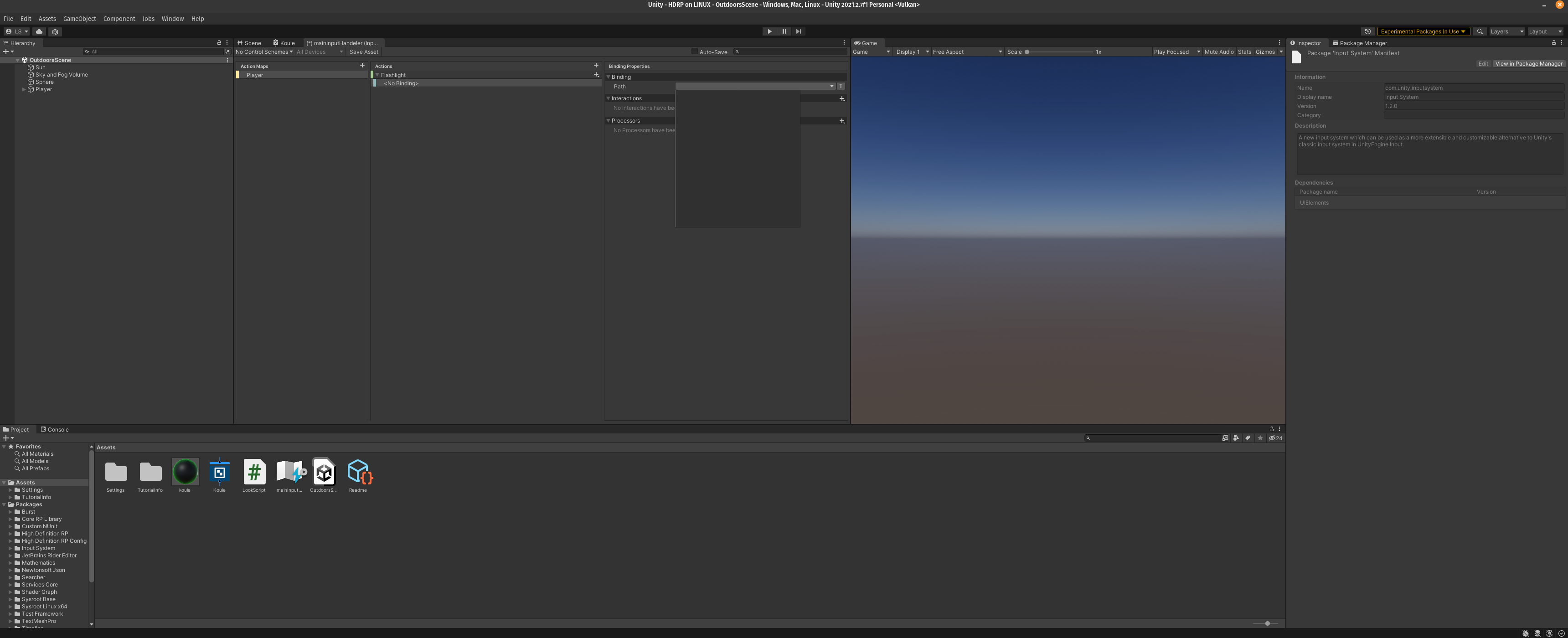The width and height of the screenshot is (1568, 638).
Task: Select the OutdoorsScene scene asset icon
Action: (x=324, y=472)
